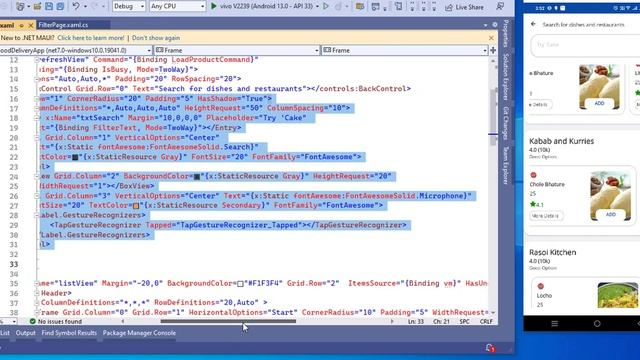
Task: Click the tab well settings gear
Action: [495, 25]
